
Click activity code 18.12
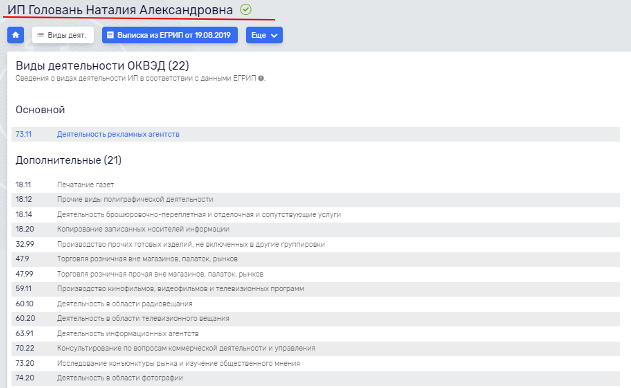click(24, 200)
